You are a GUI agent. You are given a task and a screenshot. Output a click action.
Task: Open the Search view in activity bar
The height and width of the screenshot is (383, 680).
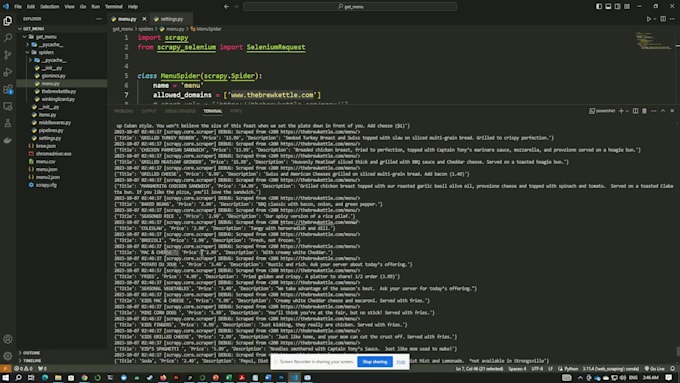[7, 38]
